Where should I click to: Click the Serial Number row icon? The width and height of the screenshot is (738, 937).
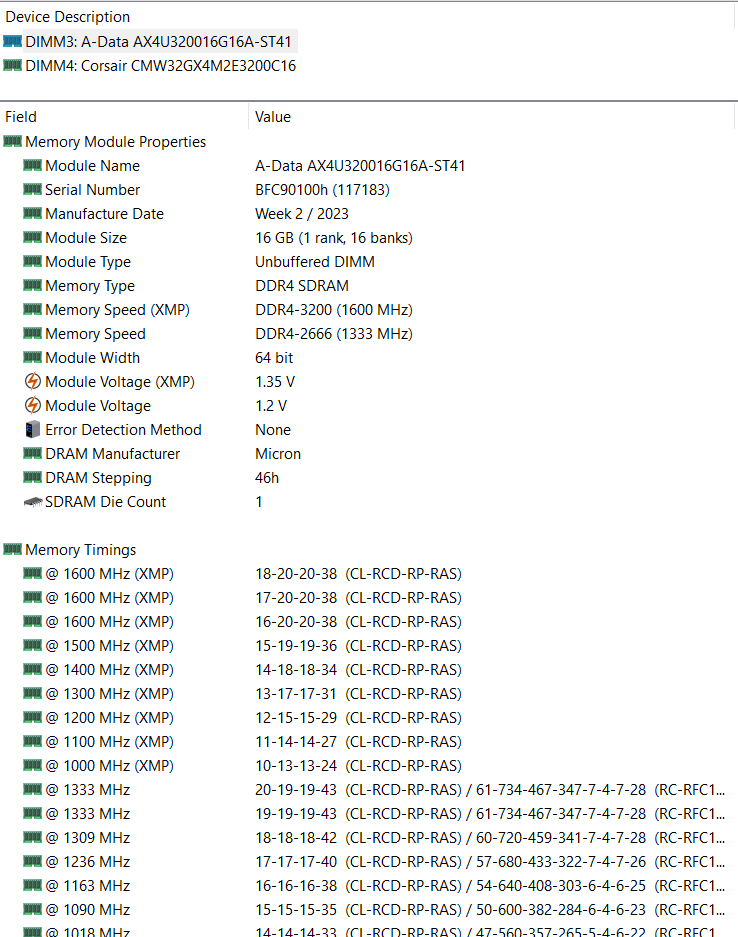pyautogui.click(x=32, y=189)
